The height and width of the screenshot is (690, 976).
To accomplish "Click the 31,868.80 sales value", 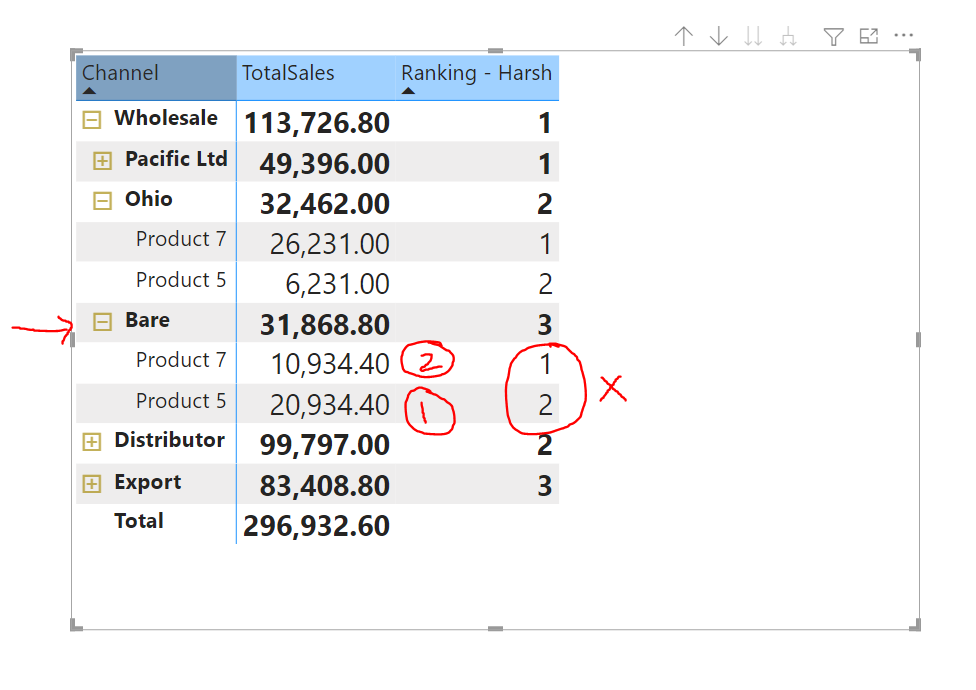I will (x=325, y=325).
